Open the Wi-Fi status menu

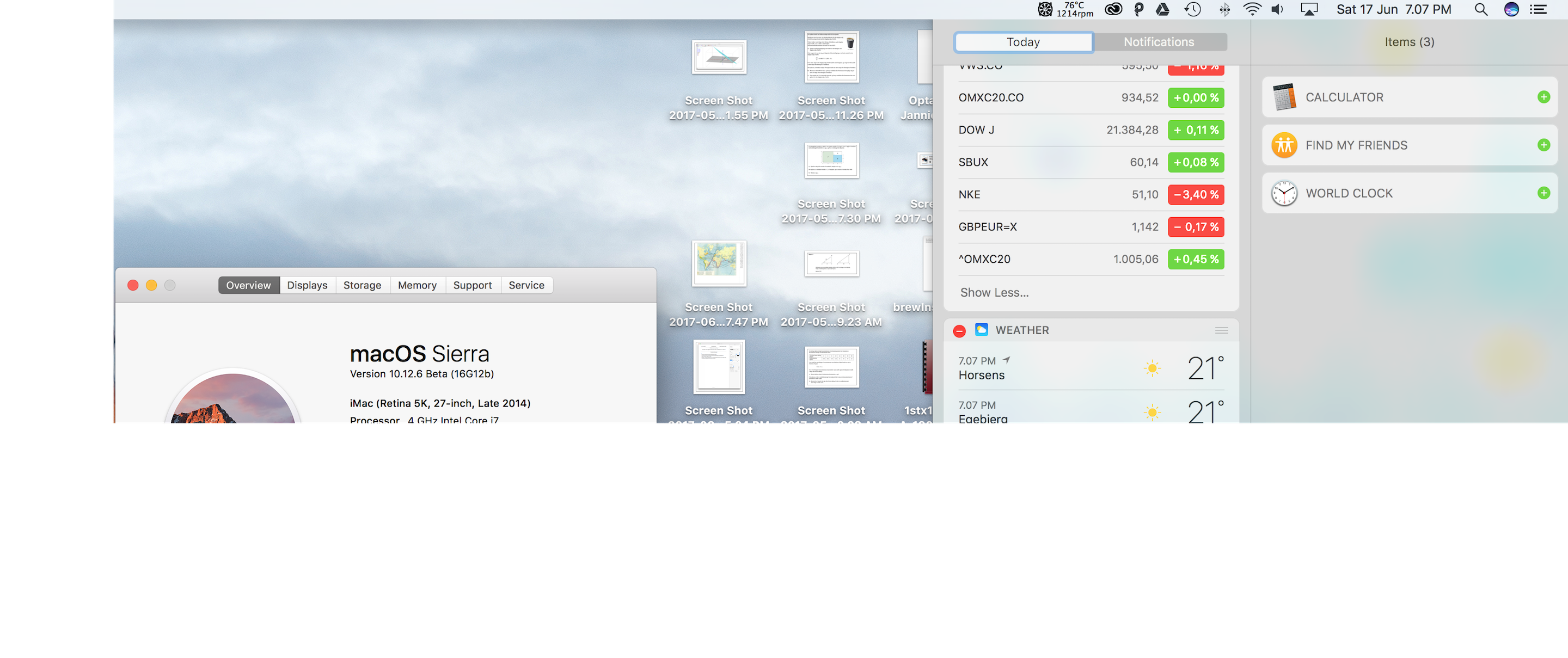pyautogui.click(x=1252, y=9)
